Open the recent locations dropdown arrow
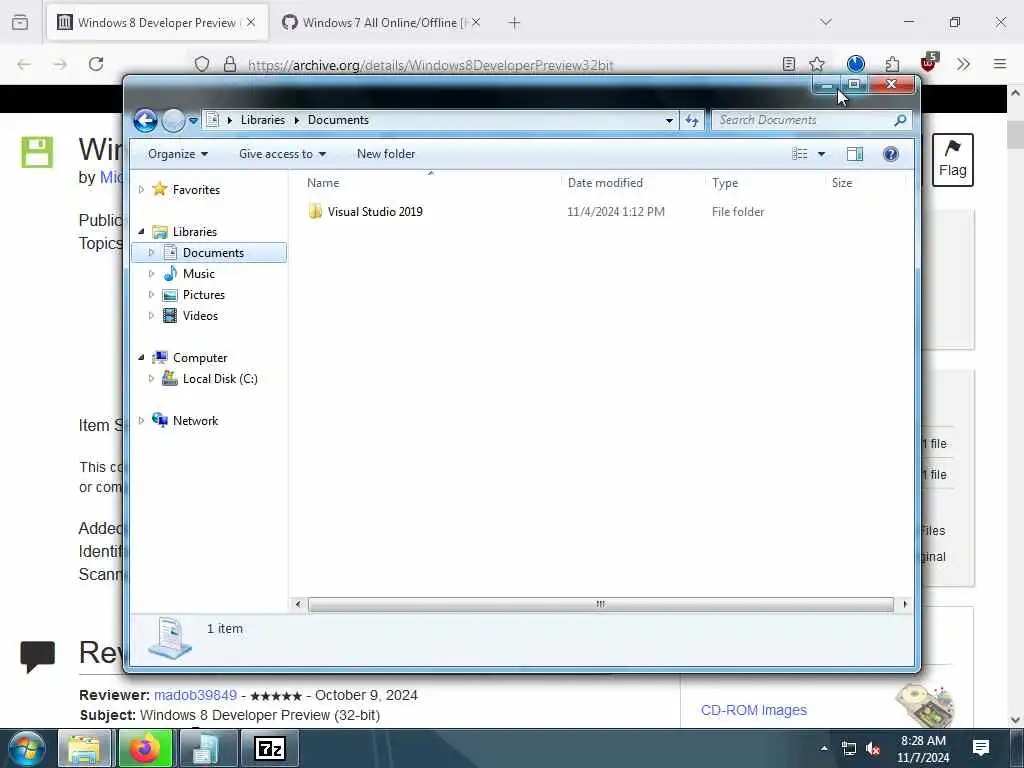Screen dimensions: 1024x768 [193, 121]
